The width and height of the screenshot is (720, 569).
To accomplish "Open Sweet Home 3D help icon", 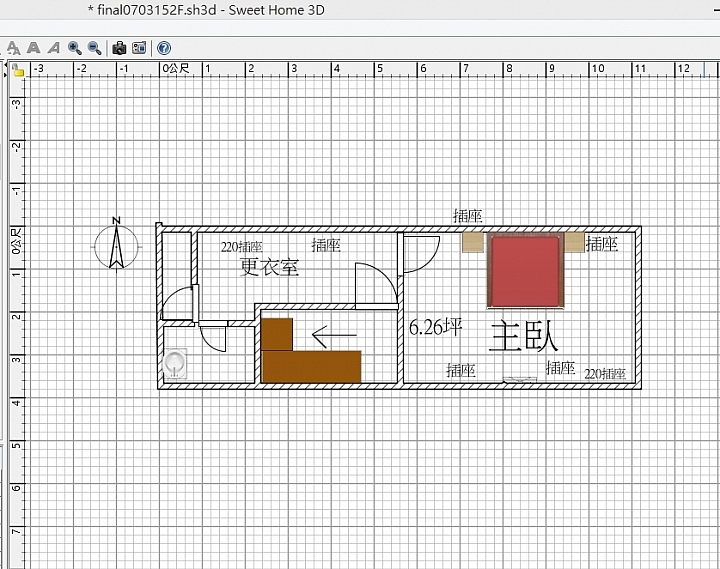I will [164, 48].
